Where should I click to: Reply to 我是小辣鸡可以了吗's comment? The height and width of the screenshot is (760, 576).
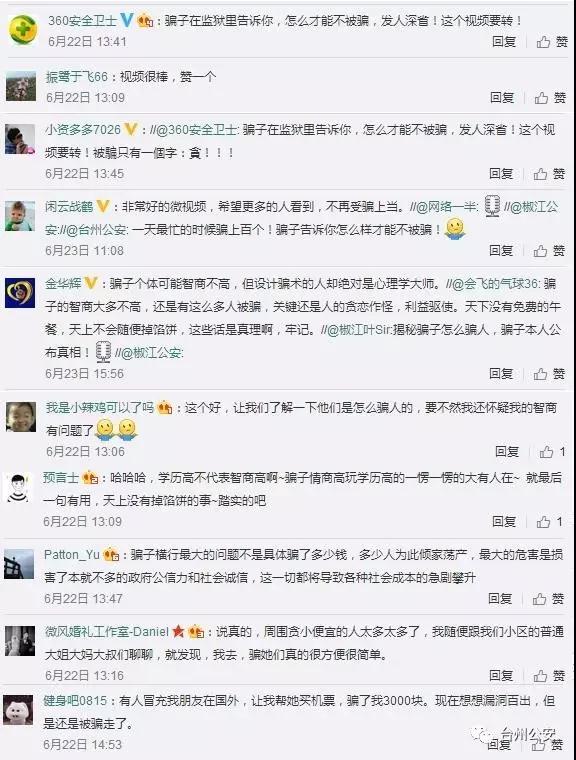click(507, 452)
